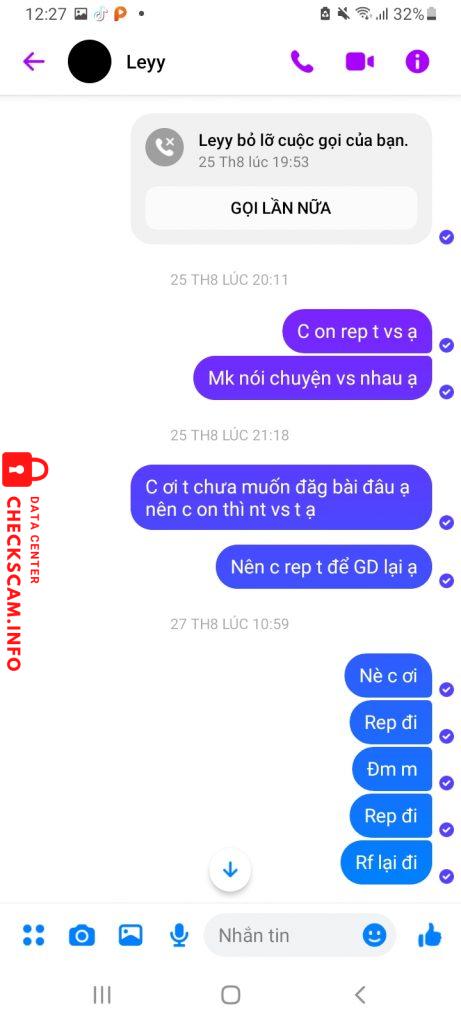Jump to latest messages with down arrow

click(x=230, y=870)
